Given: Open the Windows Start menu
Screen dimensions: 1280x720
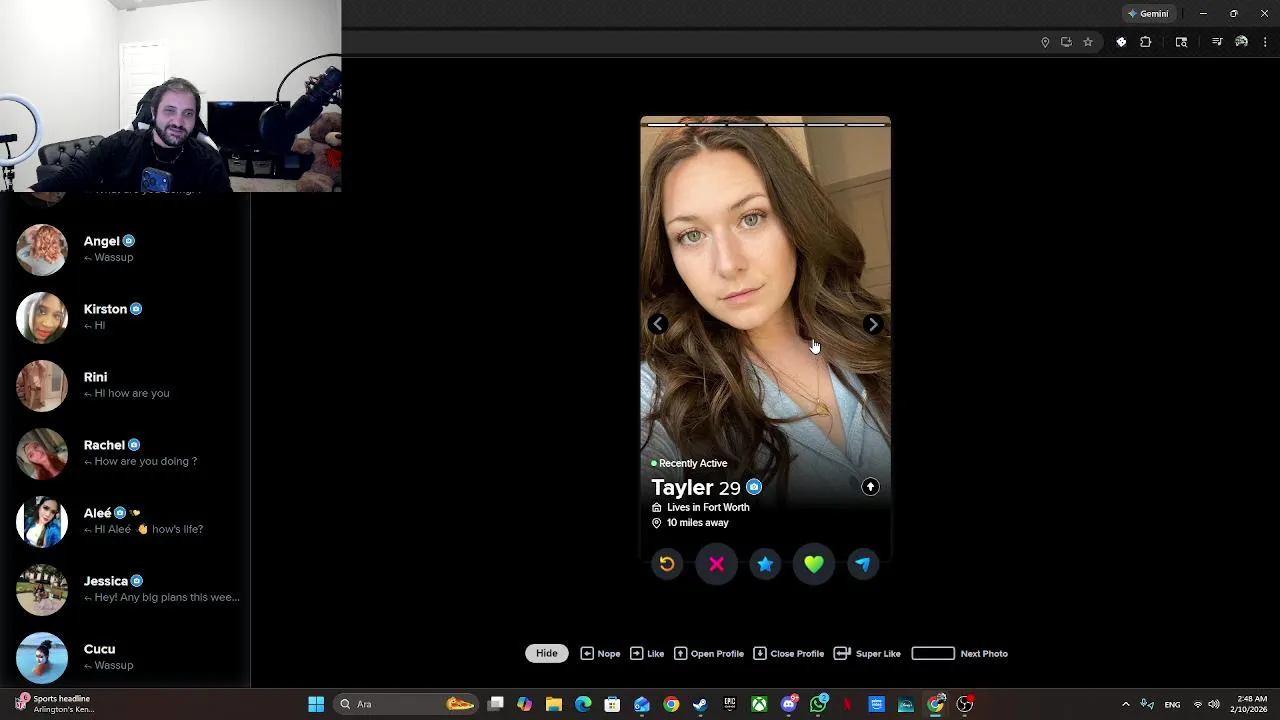Looking at the screenshot, I should pyautogui.click(x=316, y=704).
